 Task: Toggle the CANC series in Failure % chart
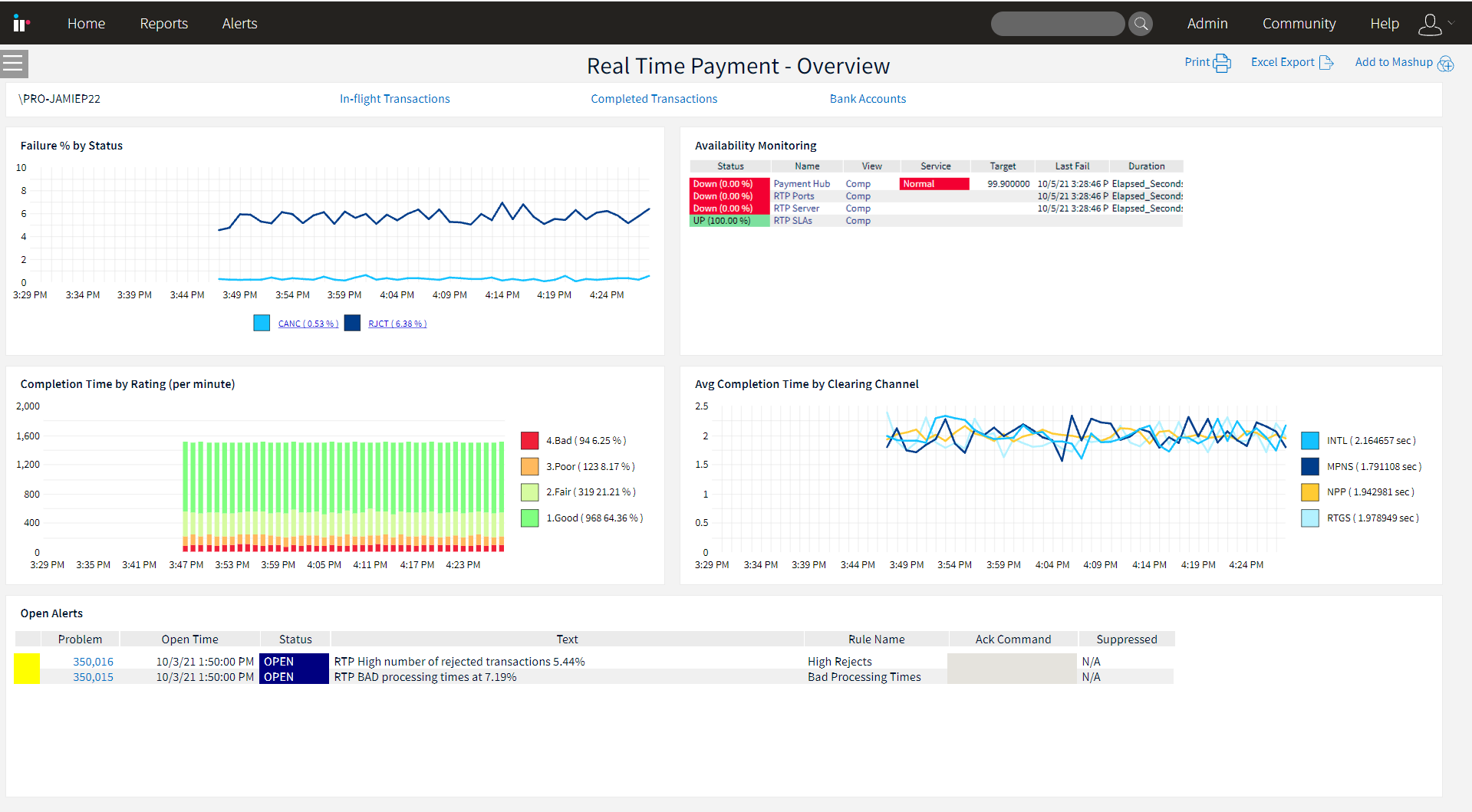(x=308, y=323)
